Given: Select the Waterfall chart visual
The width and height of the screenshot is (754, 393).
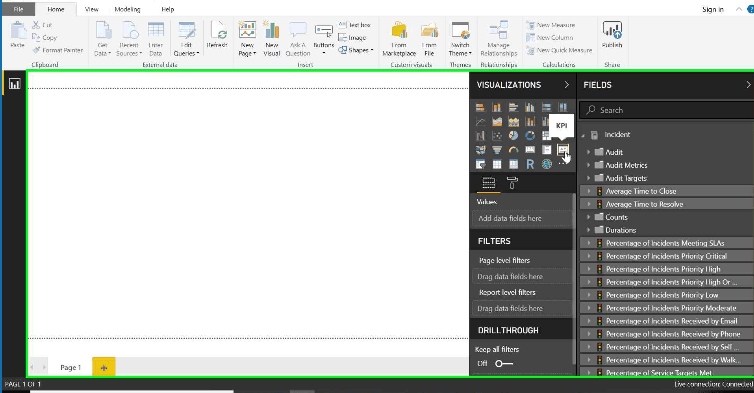Looking at the screenshot, I should point(480,136).
